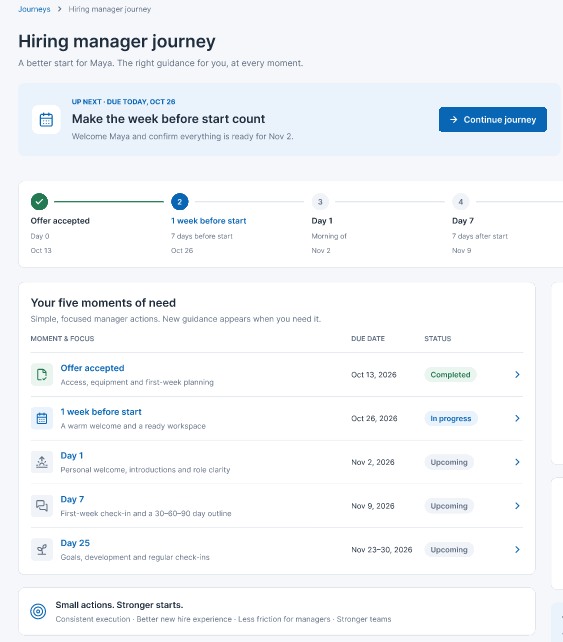The image size is (563, 642).
Task: Expand the Nov 9, 2026 row chevron
Action: click(x=517, y=506)
